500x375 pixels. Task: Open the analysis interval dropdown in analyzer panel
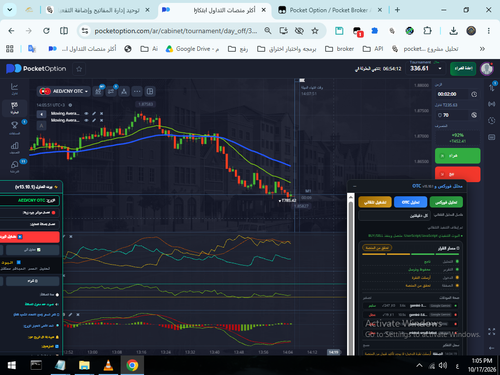click(394, 216)
